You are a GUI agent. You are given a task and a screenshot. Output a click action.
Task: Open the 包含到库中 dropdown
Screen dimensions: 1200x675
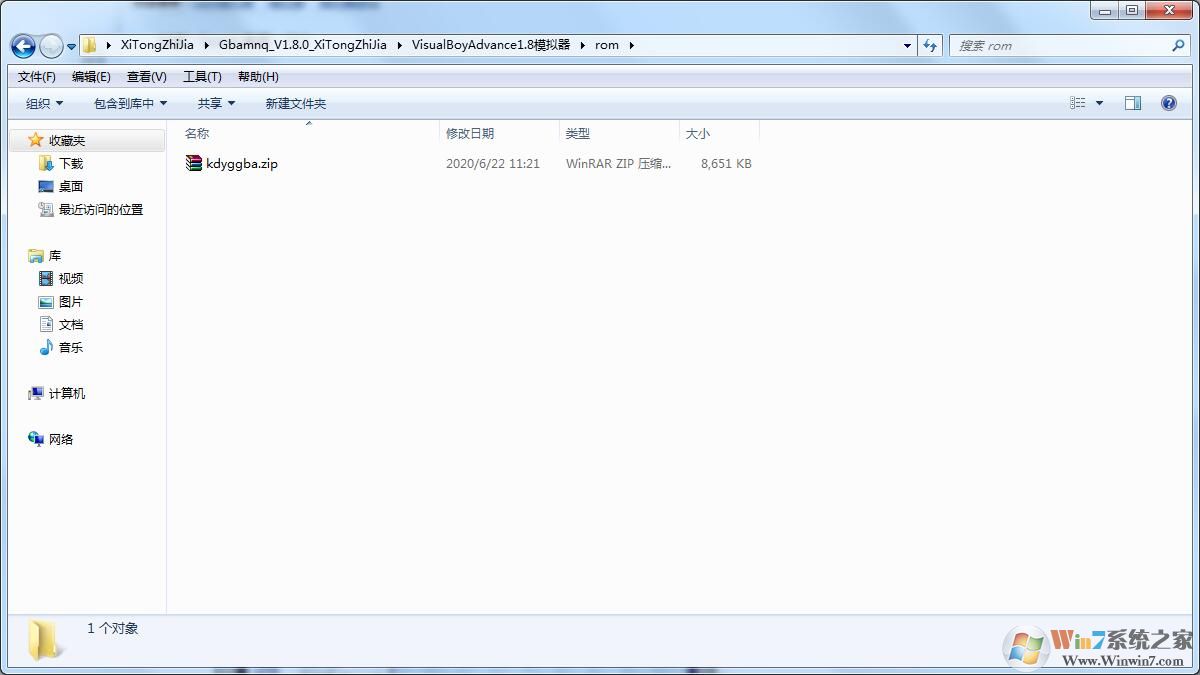(x=130, y=103)
